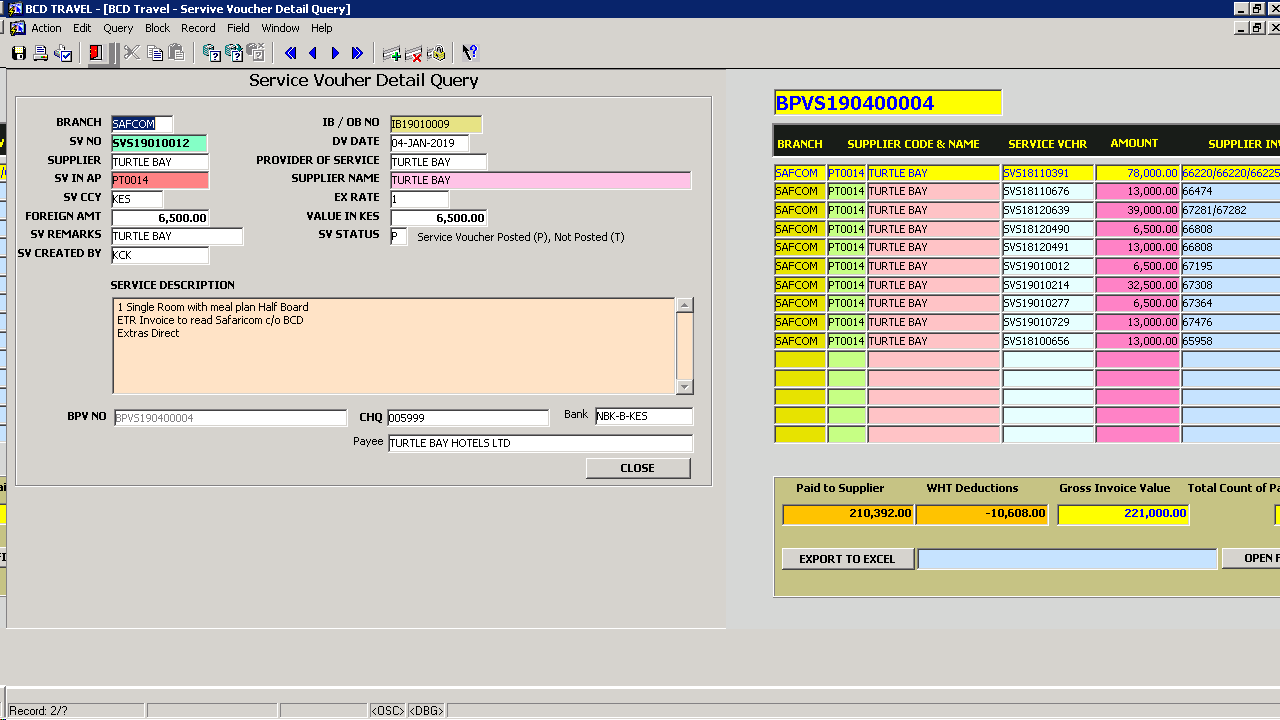Click inside the service description text area
Viewport: 1280px width, 720px height.
(x=394, y=346)
